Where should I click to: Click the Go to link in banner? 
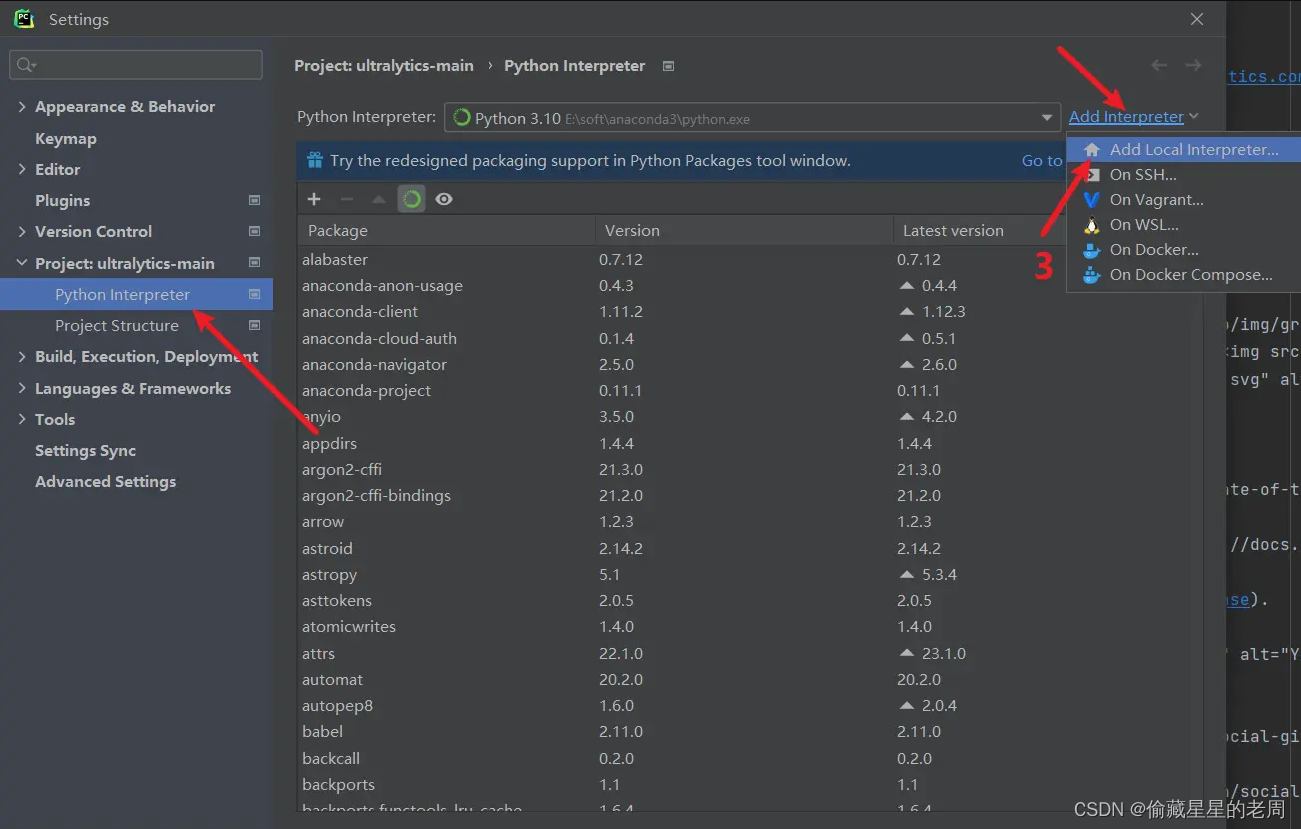(1042, 160)
